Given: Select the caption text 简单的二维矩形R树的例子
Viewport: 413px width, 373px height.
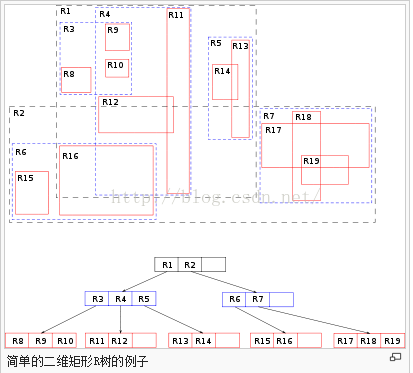Looking at the screenshot, I should click(x=77, y=361).
